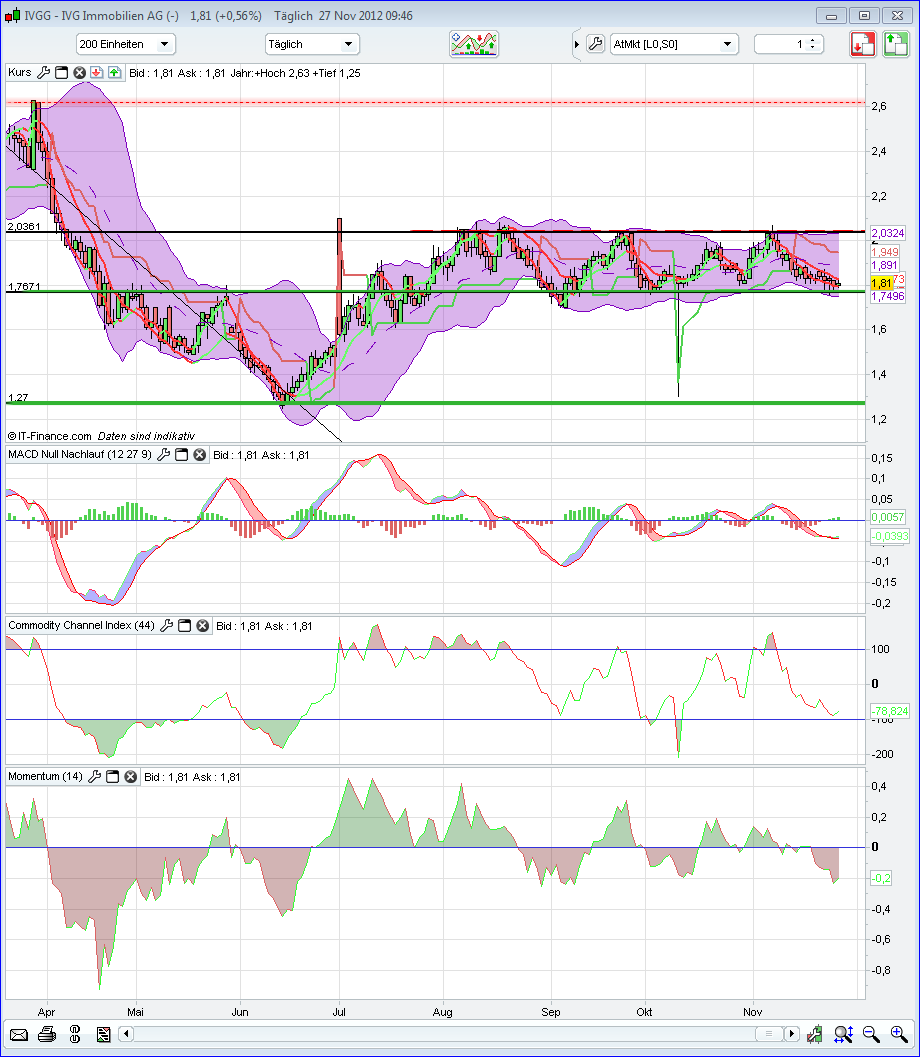The image size is (920, 1057).
Task: Click the green buy order icon at top right
Action: pos(895,44)
